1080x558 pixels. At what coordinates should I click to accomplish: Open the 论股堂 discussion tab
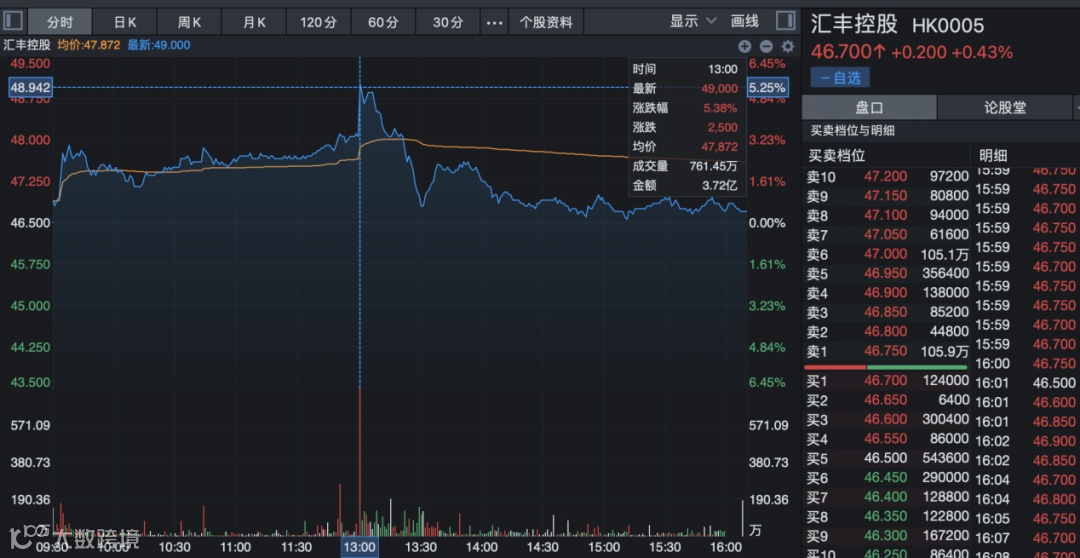pos(1005,107)
